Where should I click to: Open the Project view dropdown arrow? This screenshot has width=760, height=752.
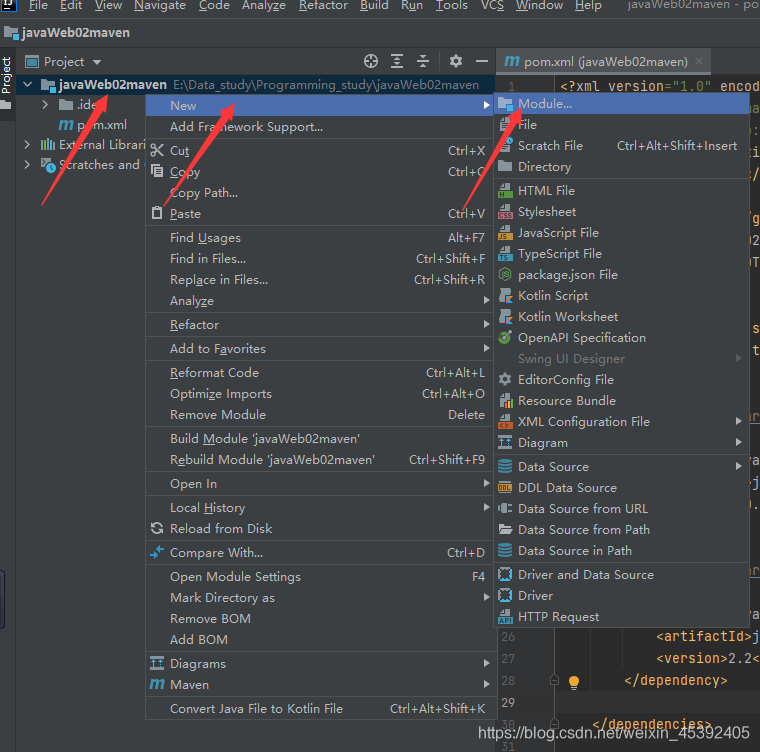[97, 62]
